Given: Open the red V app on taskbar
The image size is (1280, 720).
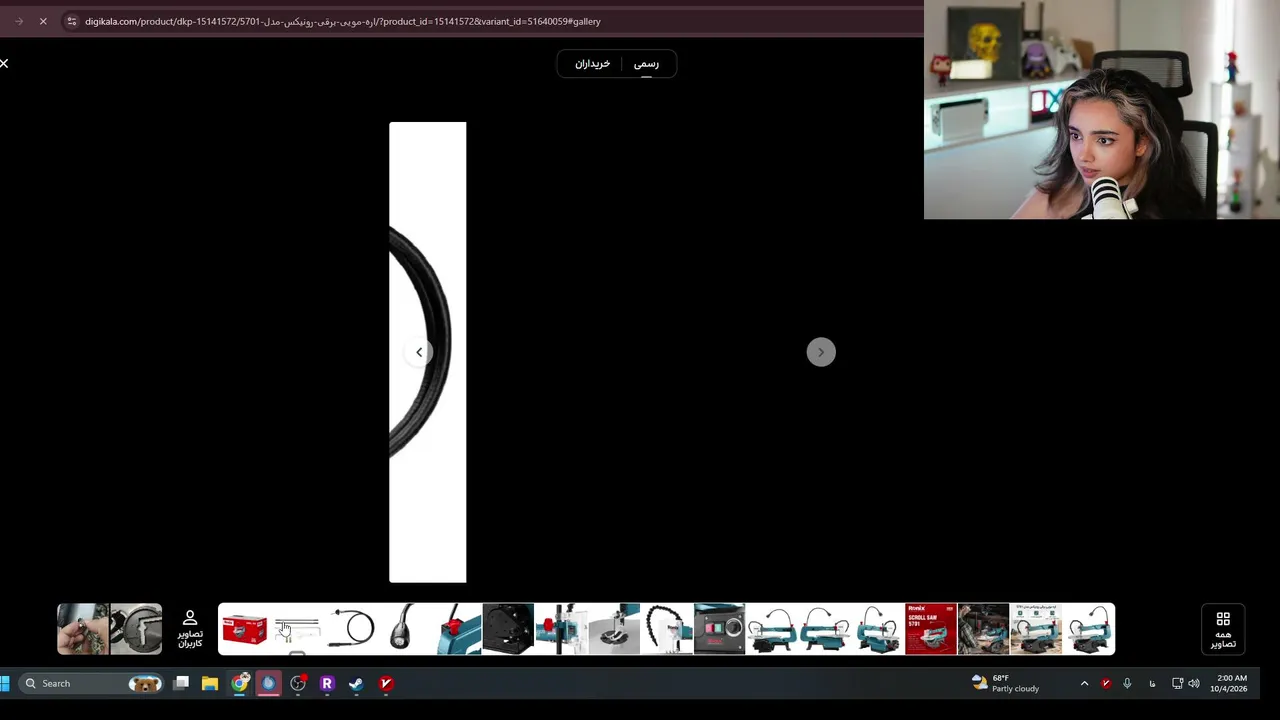Looking at the screenshot, I should (386, 683).
